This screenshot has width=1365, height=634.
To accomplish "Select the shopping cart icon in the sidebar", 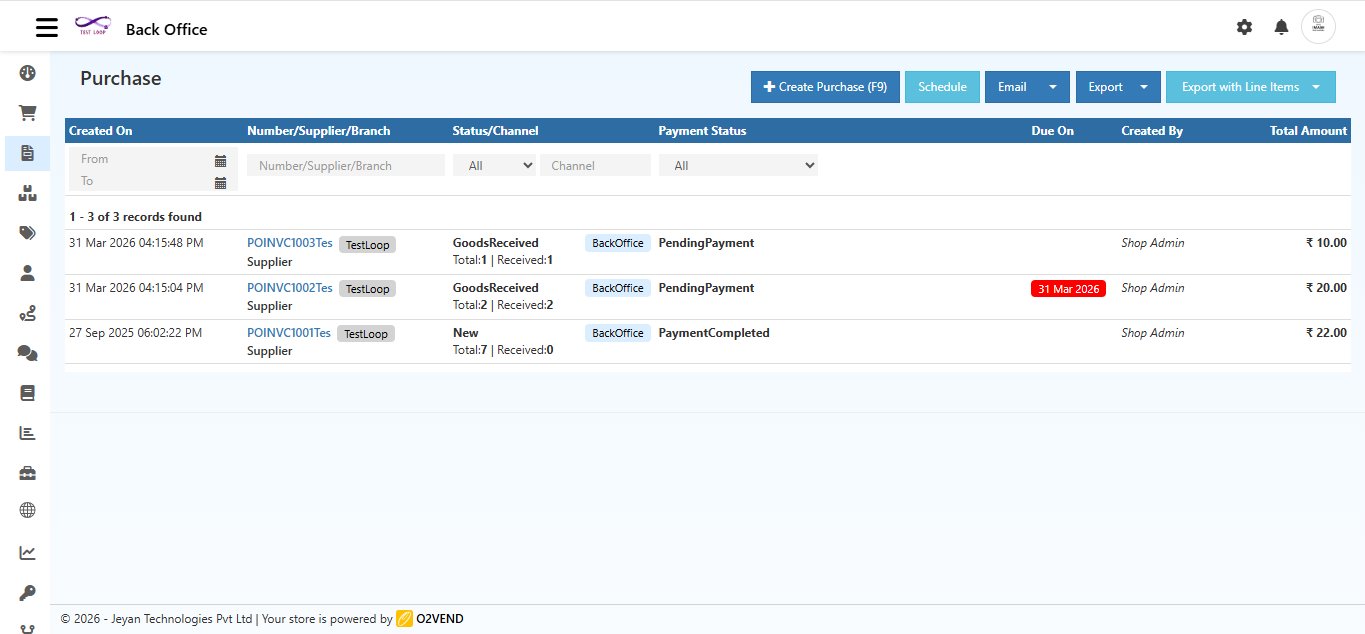I will 27,112.
